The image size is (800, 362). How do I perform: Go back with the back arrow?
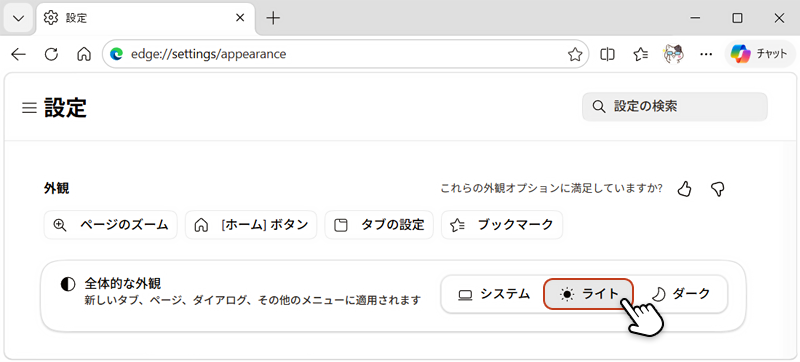(18, 54)
